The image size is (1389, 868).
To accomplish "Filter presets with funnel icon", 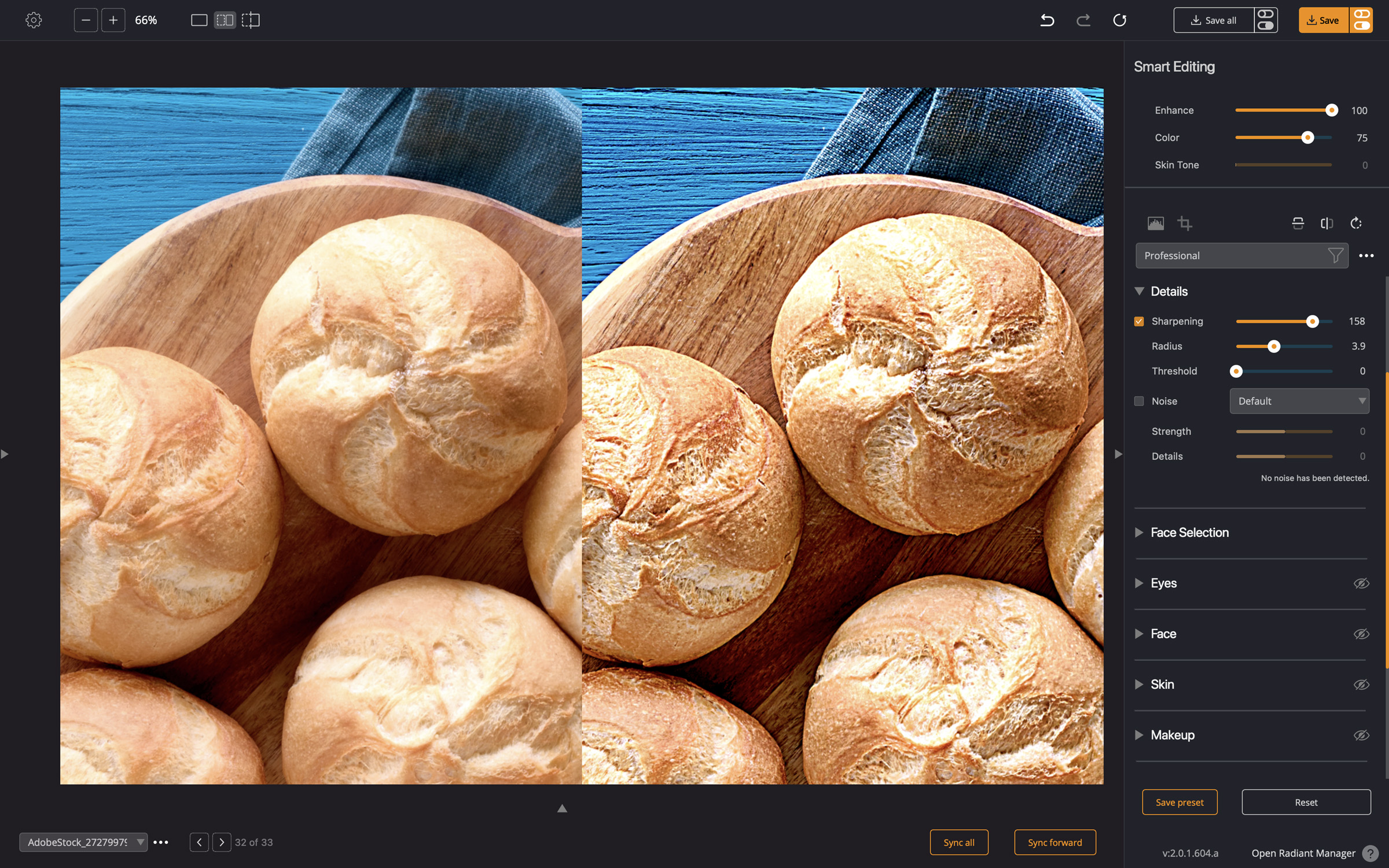I will (x=1335, y=256).
